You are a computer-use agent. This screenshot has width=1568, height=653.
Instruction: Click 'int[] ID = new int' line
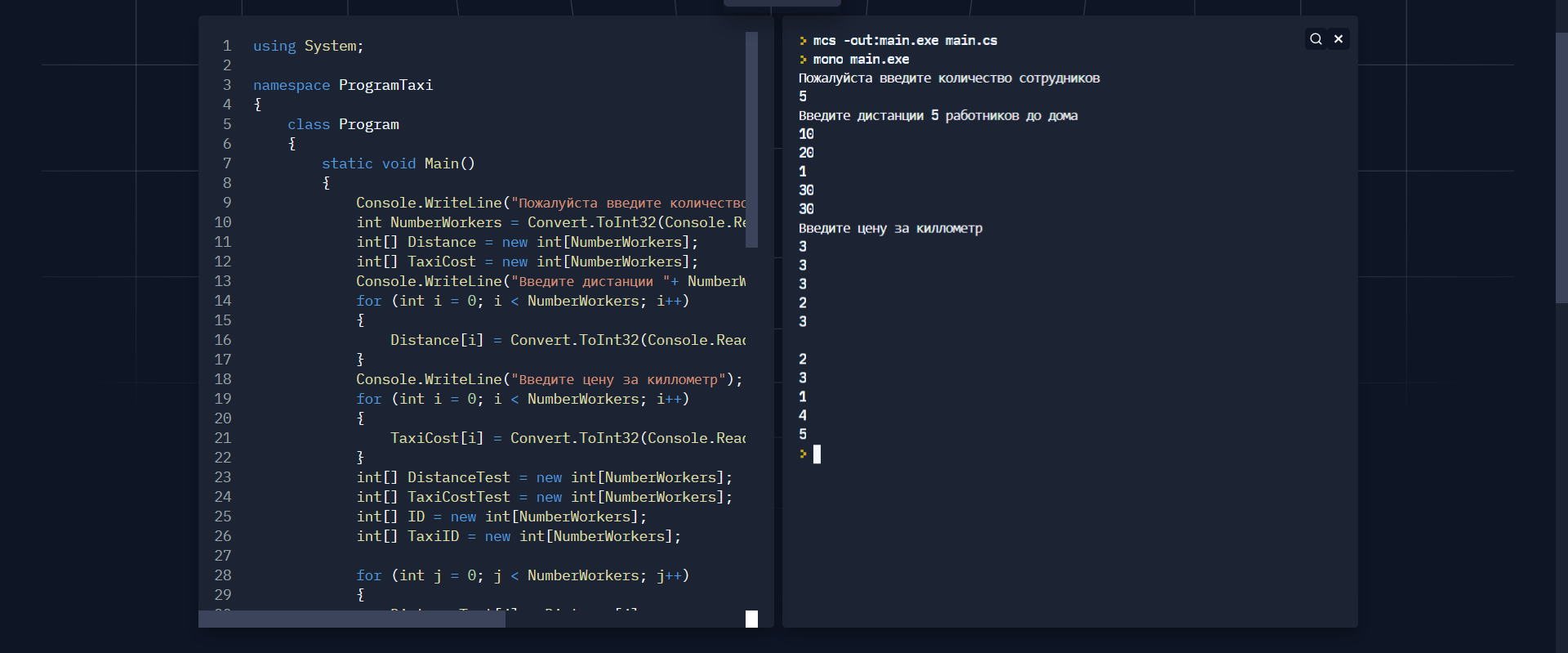[501, 517]
